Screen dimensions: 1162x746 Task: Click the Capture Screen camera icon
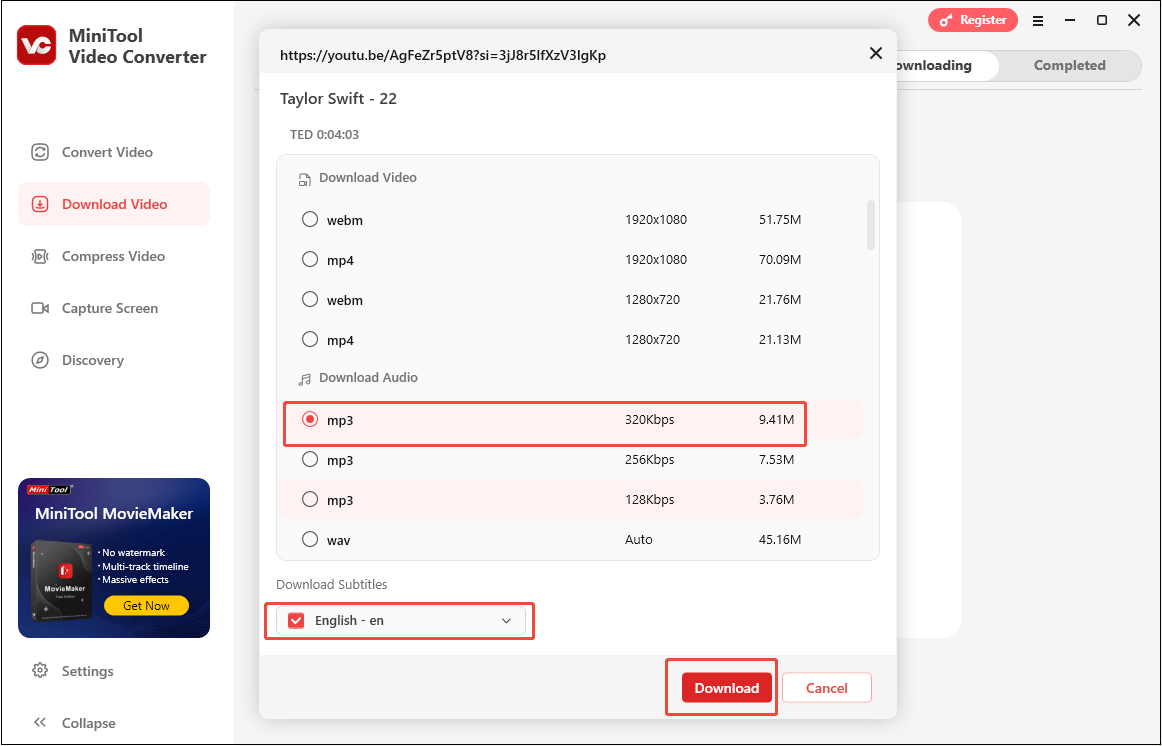(40, 308)
